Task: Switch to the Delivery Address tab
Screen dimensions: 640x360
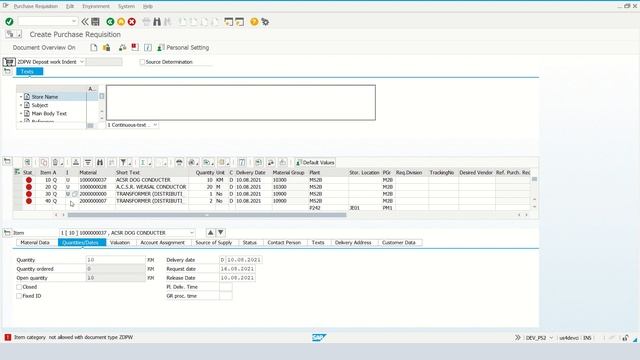Action: pos(353,242)
